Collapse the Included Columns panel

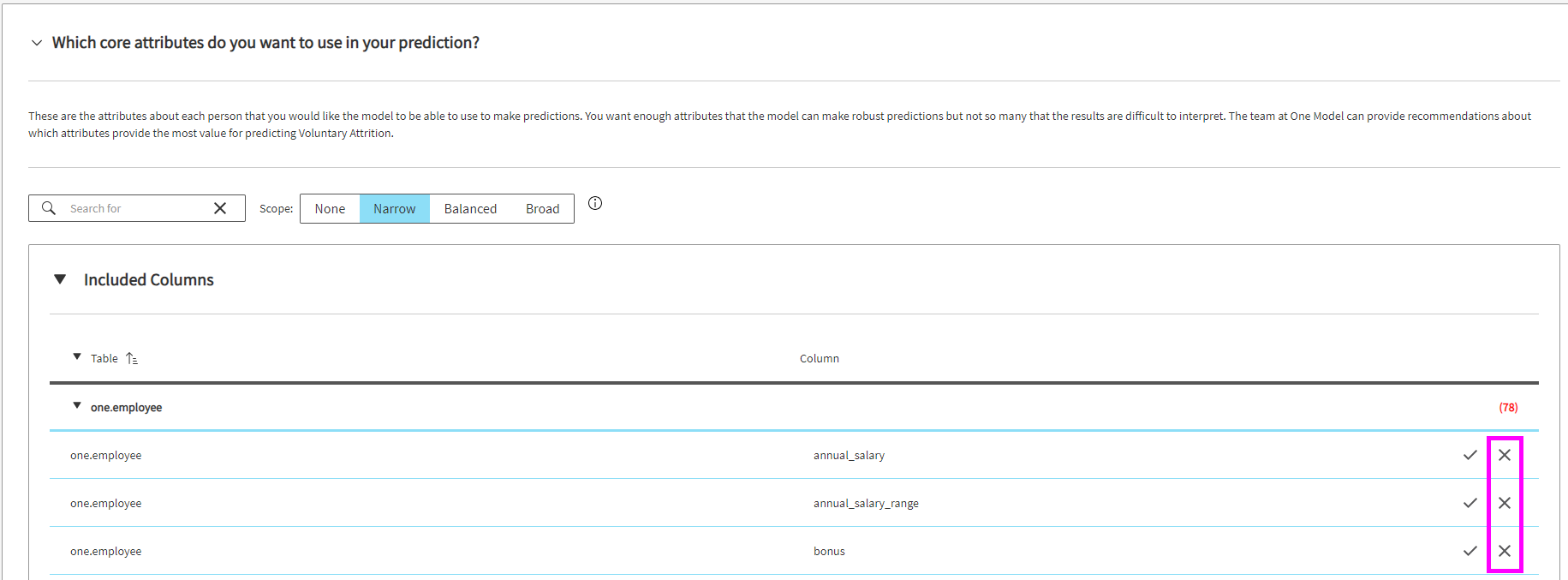point(60,279)
